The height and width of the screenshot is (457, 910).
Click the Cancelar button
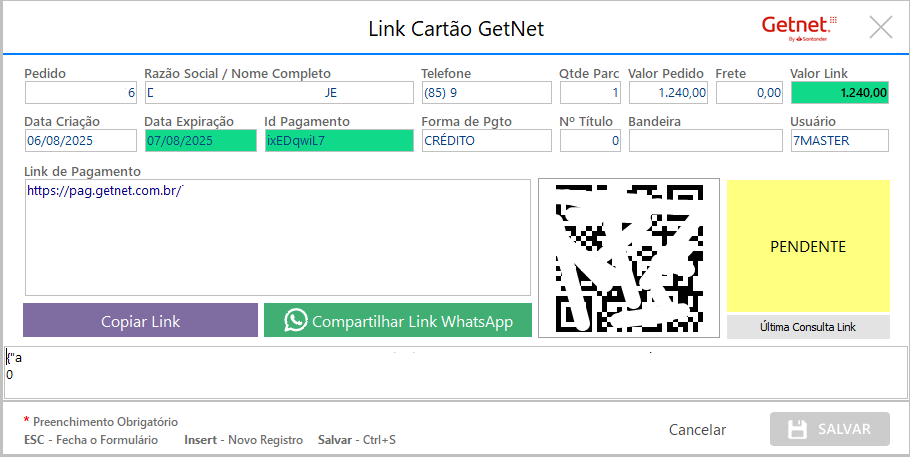[697, 429]
